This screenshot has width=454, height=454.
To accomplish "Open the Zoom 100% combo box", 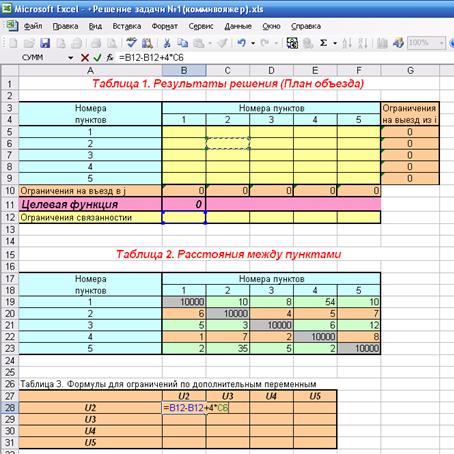I will point(426,43).
